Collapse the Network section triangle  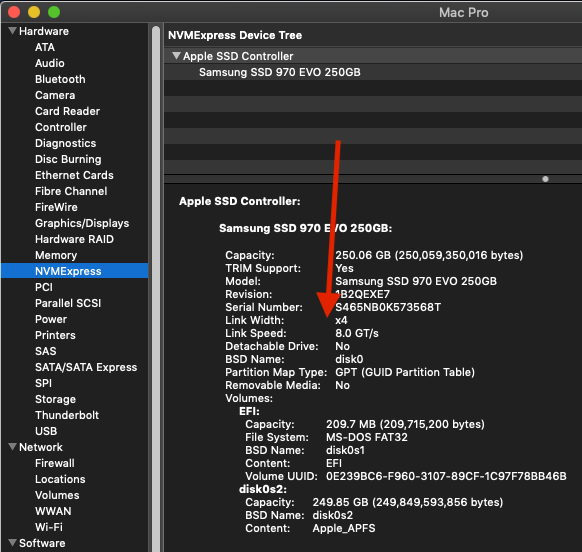click(x=12, y=447)
